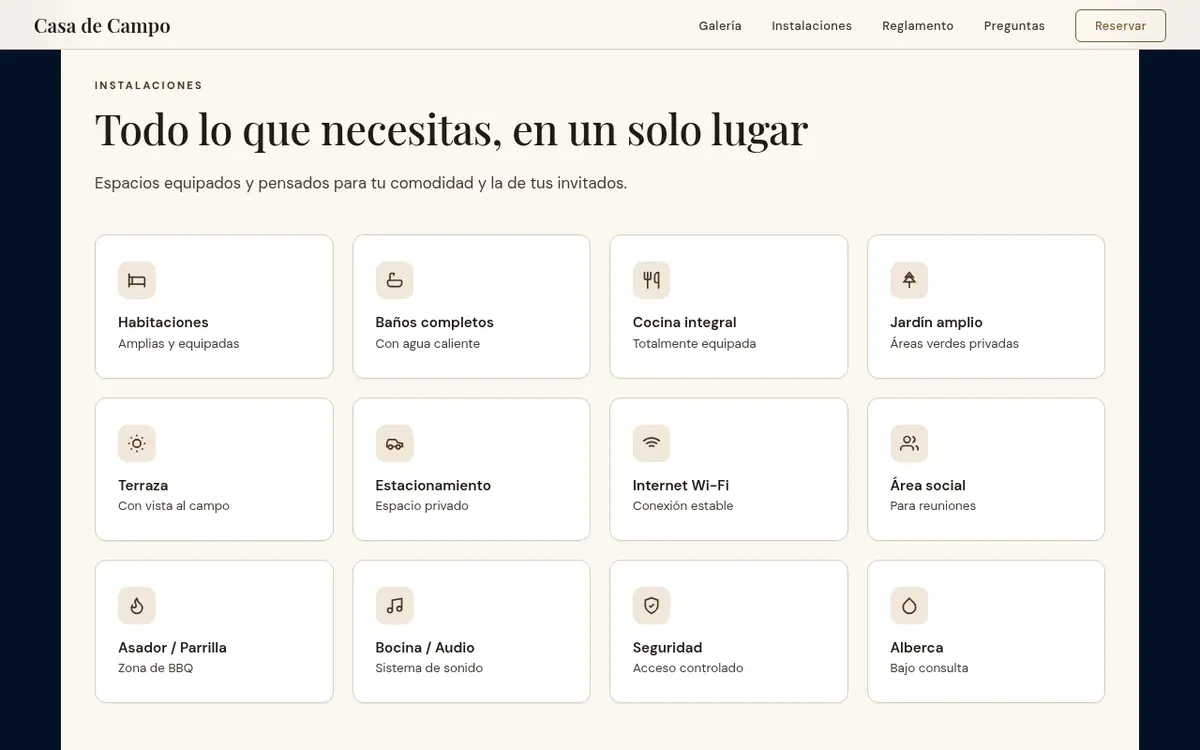
Task: Click the 'Totalmente equipada' description
Action: coord(694,343)
